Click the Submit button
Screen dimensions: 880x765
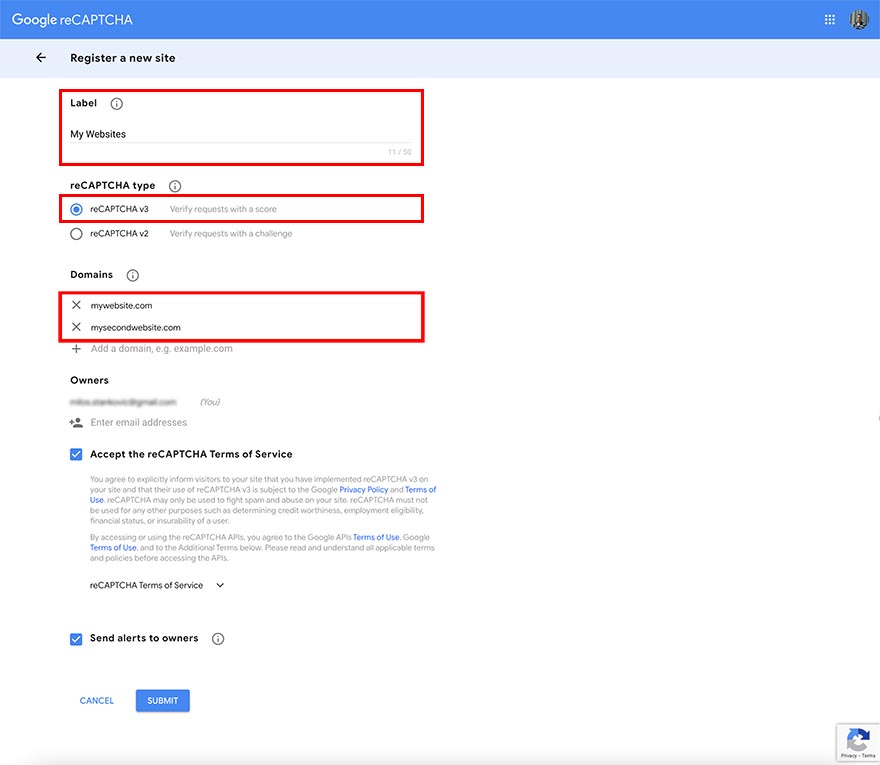coord(163,700)
